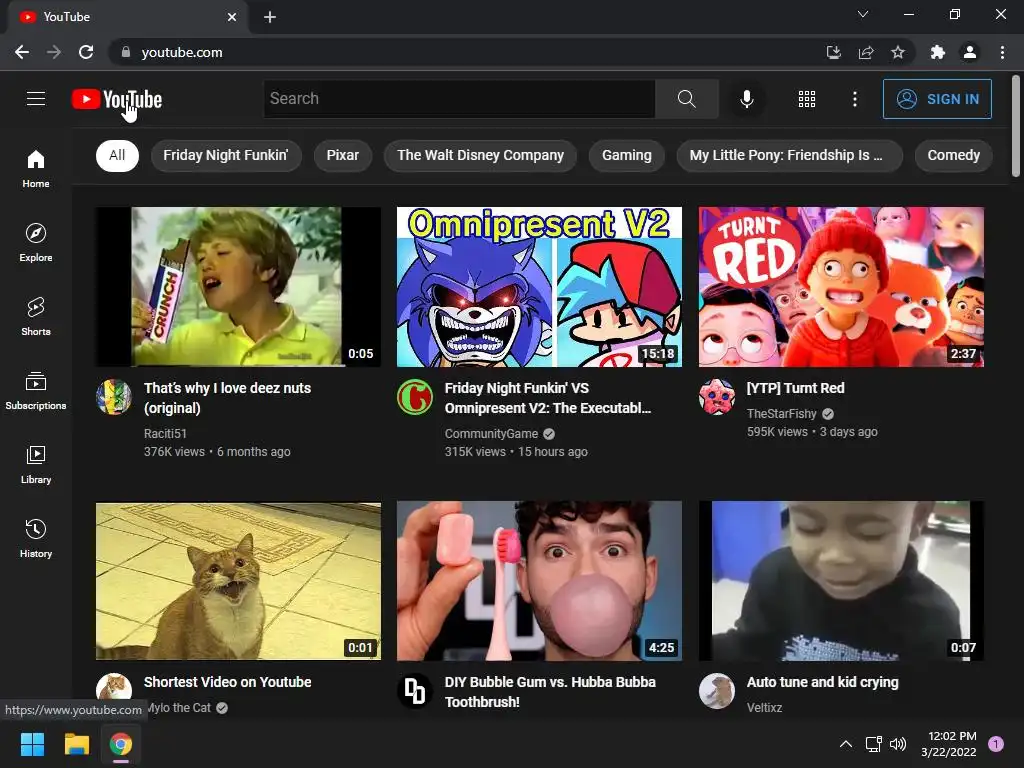
Task: Go to Home in sidebar
Action: 36,168
